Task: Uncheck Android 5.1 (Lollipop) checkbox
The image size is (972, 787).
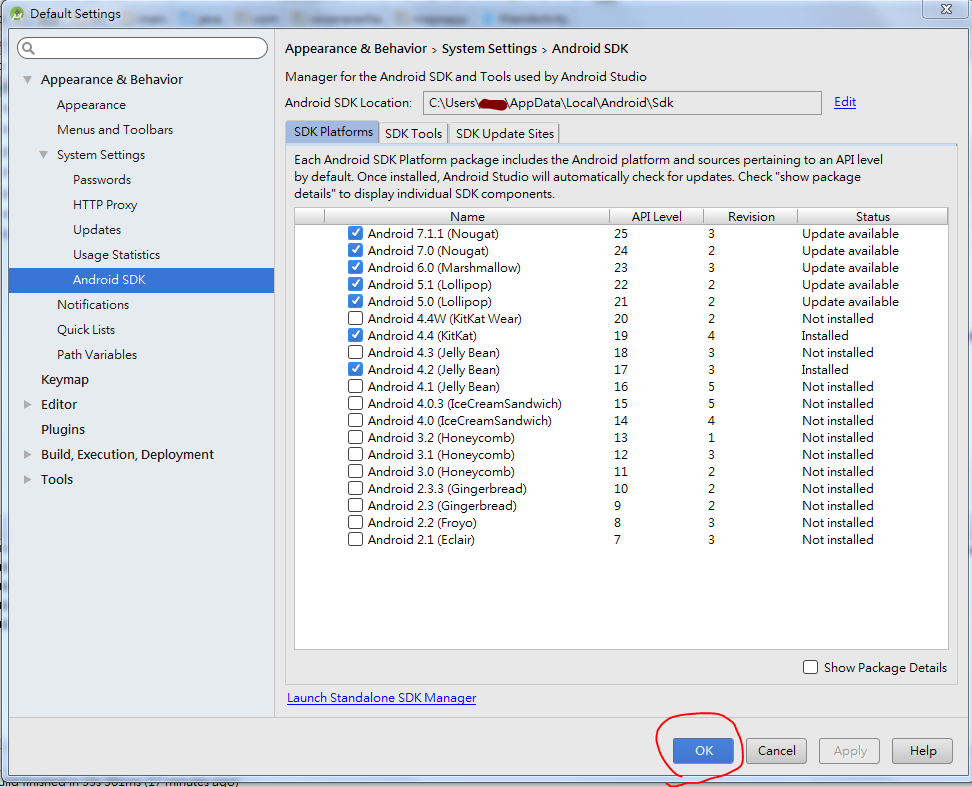Action: tap(355, 284)
